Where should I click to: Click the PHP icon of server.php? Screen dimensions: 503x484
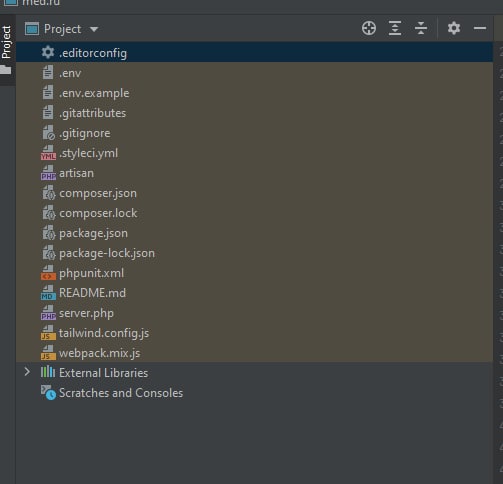(x=48, y=313)
